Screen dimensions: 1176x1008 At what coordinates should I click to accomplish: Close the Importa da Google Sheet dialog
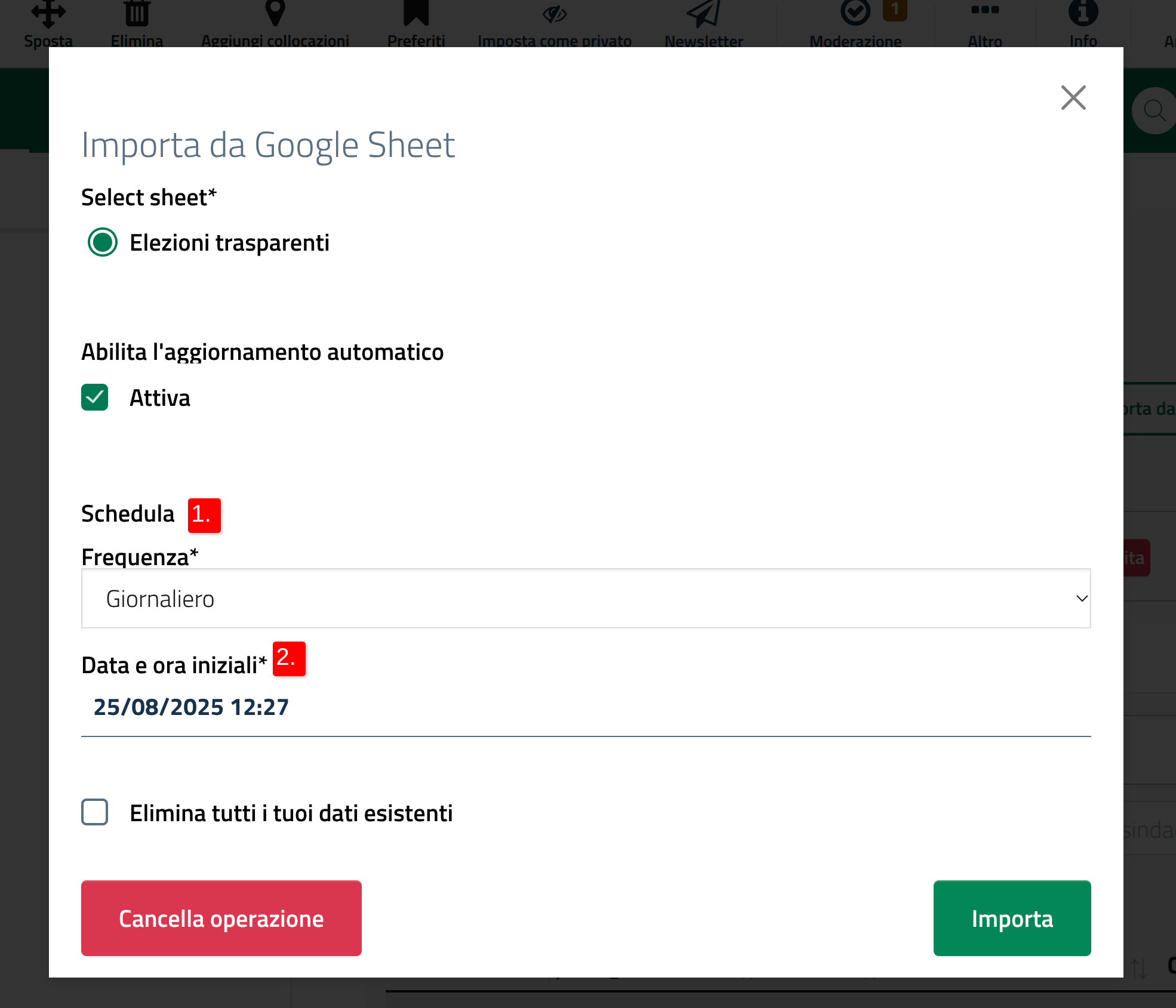click(1073, 97)
